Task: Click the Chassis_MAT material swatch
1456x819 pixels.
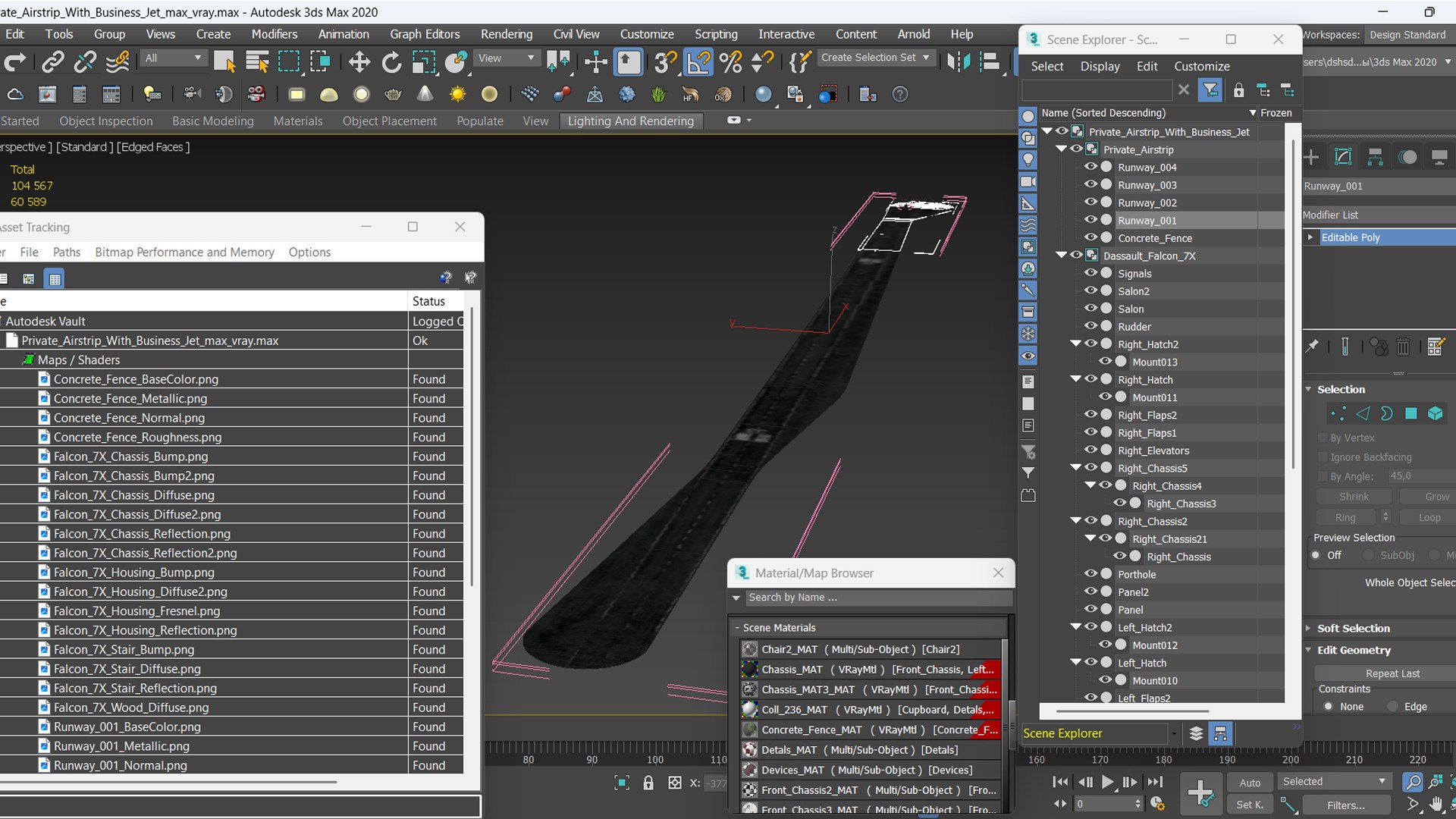Action: 749,670
